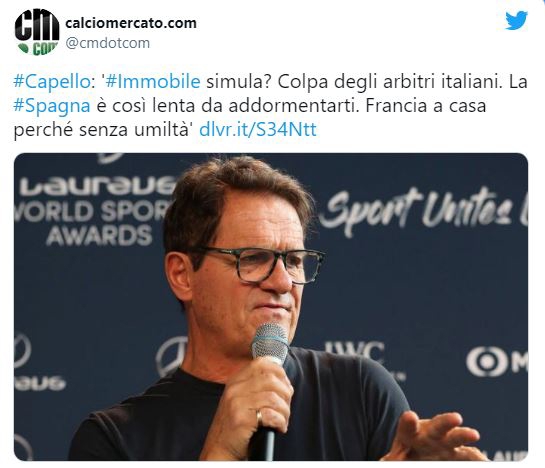
Task: Click the 'Sport Unites' script on the backdrop
Action: [x=423, y=208]
